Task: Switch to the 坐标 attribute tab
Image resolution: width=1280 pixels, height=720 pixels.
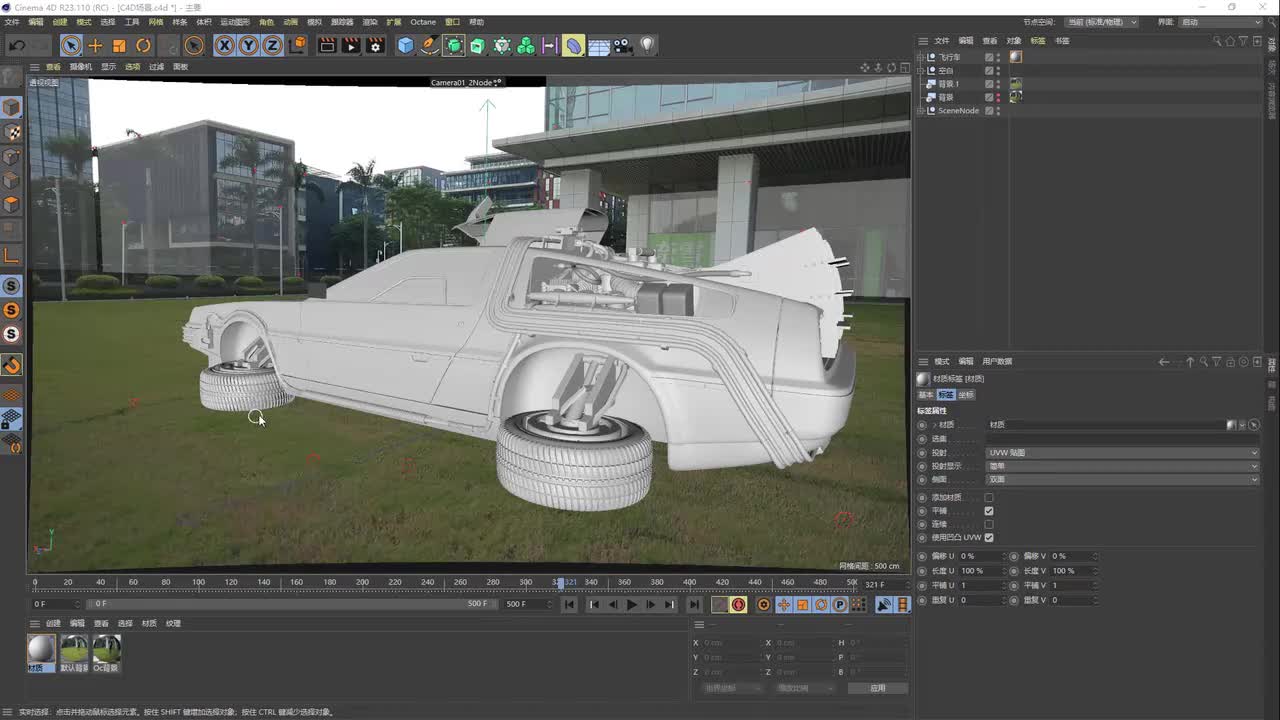Action: click(965, 395)
